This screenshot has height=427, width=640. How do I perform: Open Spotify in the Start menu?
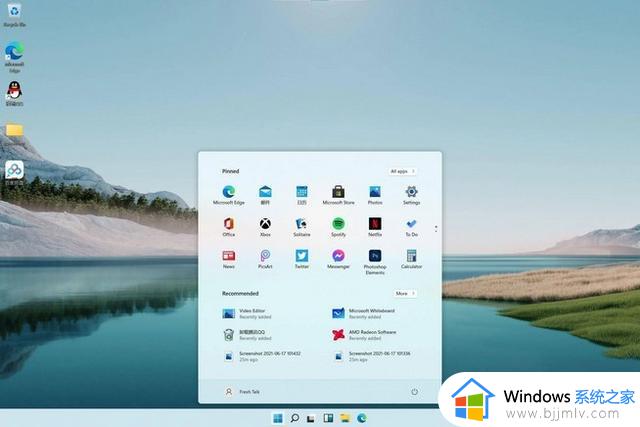[338, 227]
